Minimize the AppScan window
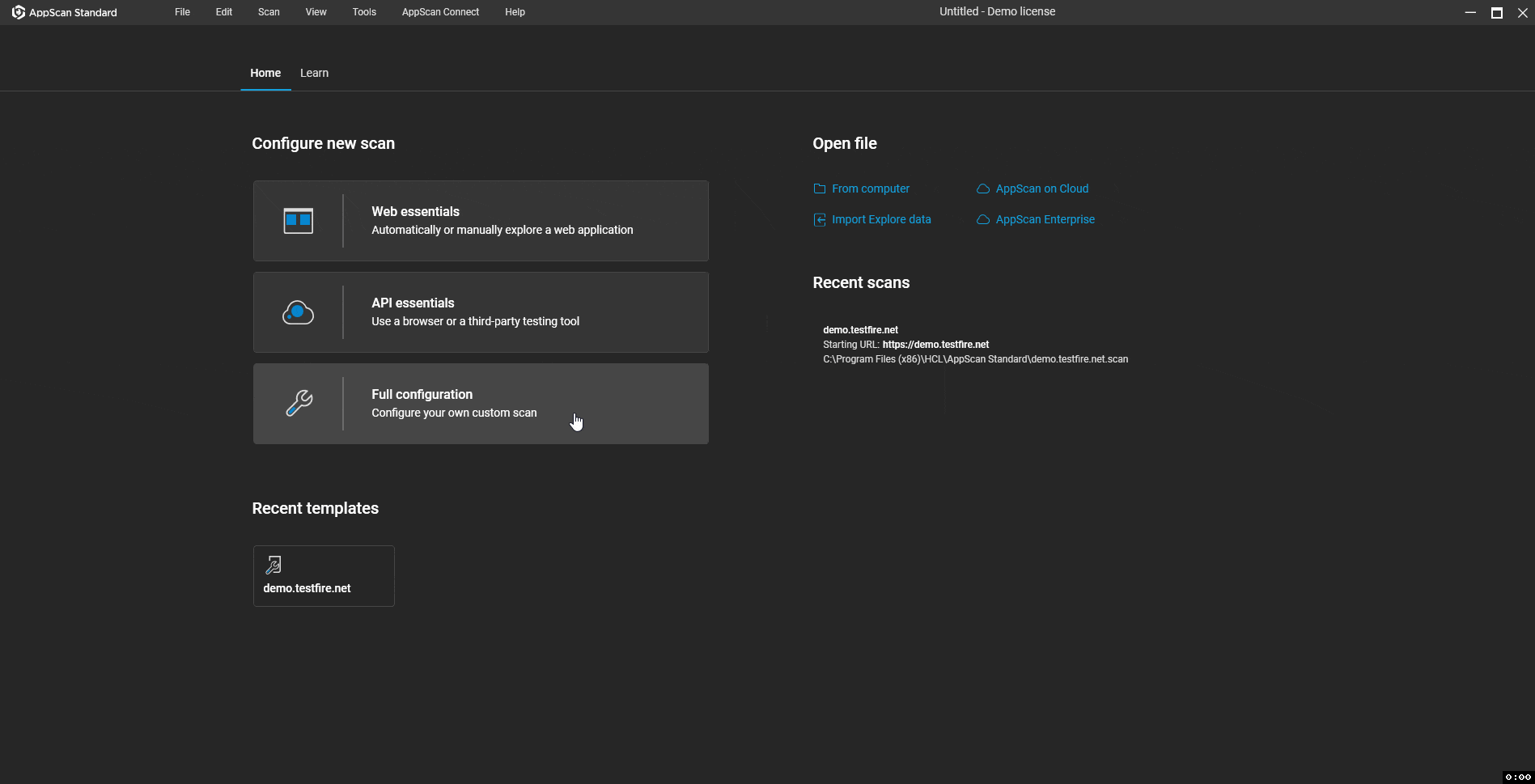Image resolution: width=1535 pixels, height=784 pixels. pyautogui.click(x=1470, y=12)
